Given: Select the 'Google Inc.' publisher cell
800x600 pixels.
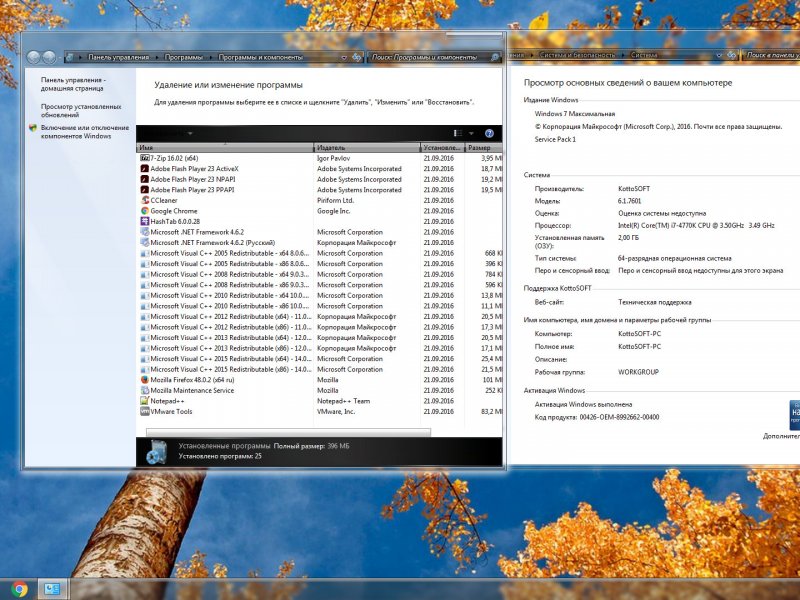Looking at the screenshot, I should point(334,211).
